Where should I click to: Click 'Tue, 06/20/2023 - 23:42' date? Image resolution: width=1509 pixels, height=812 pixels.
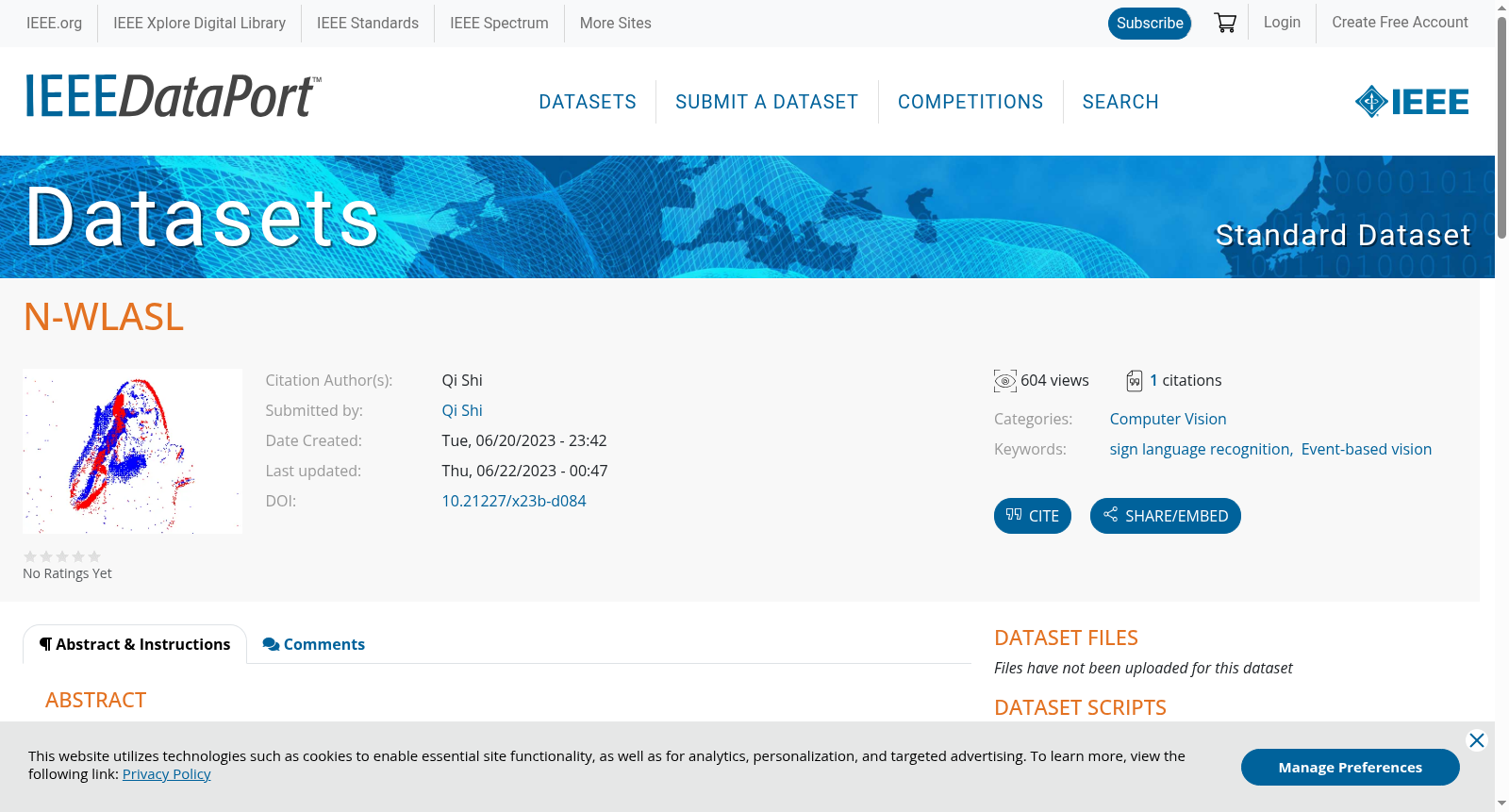(524, 440)
